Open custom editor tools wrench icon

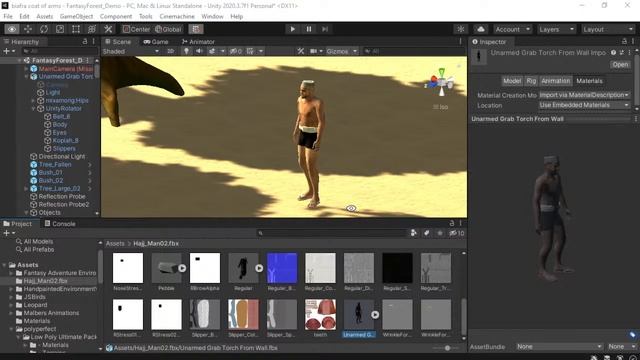[x=108, y=29]
